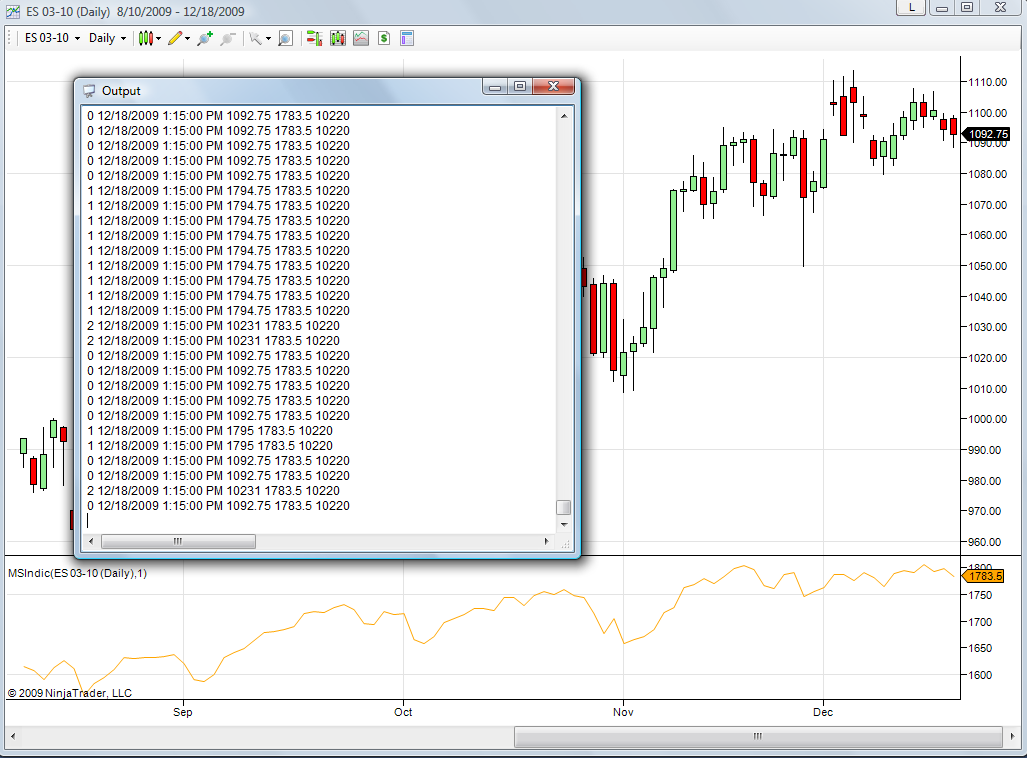The height and width of the screenshot is (758, 1027).
Task: Select the pointer cursor tool icon
Action: (x=255, y=38)
